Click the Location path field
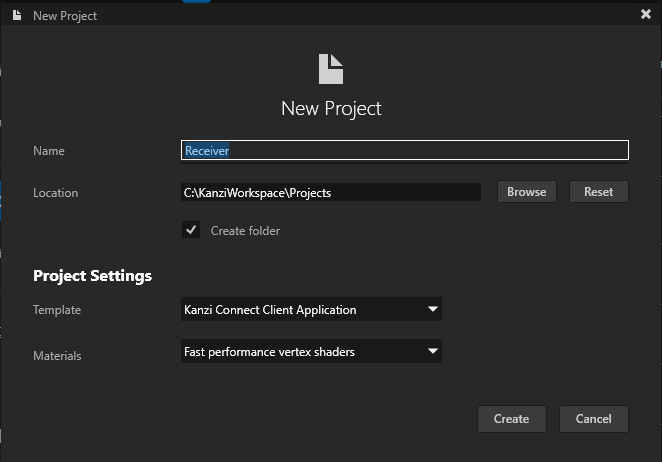This screenshot has width=662, height=462. [331, 192]
